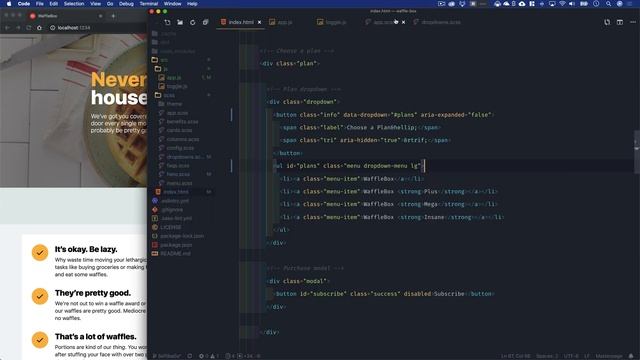640x360 pixels.
Task: Collapse the src folder
Action: pyautogui.click(x=159, y=60)
